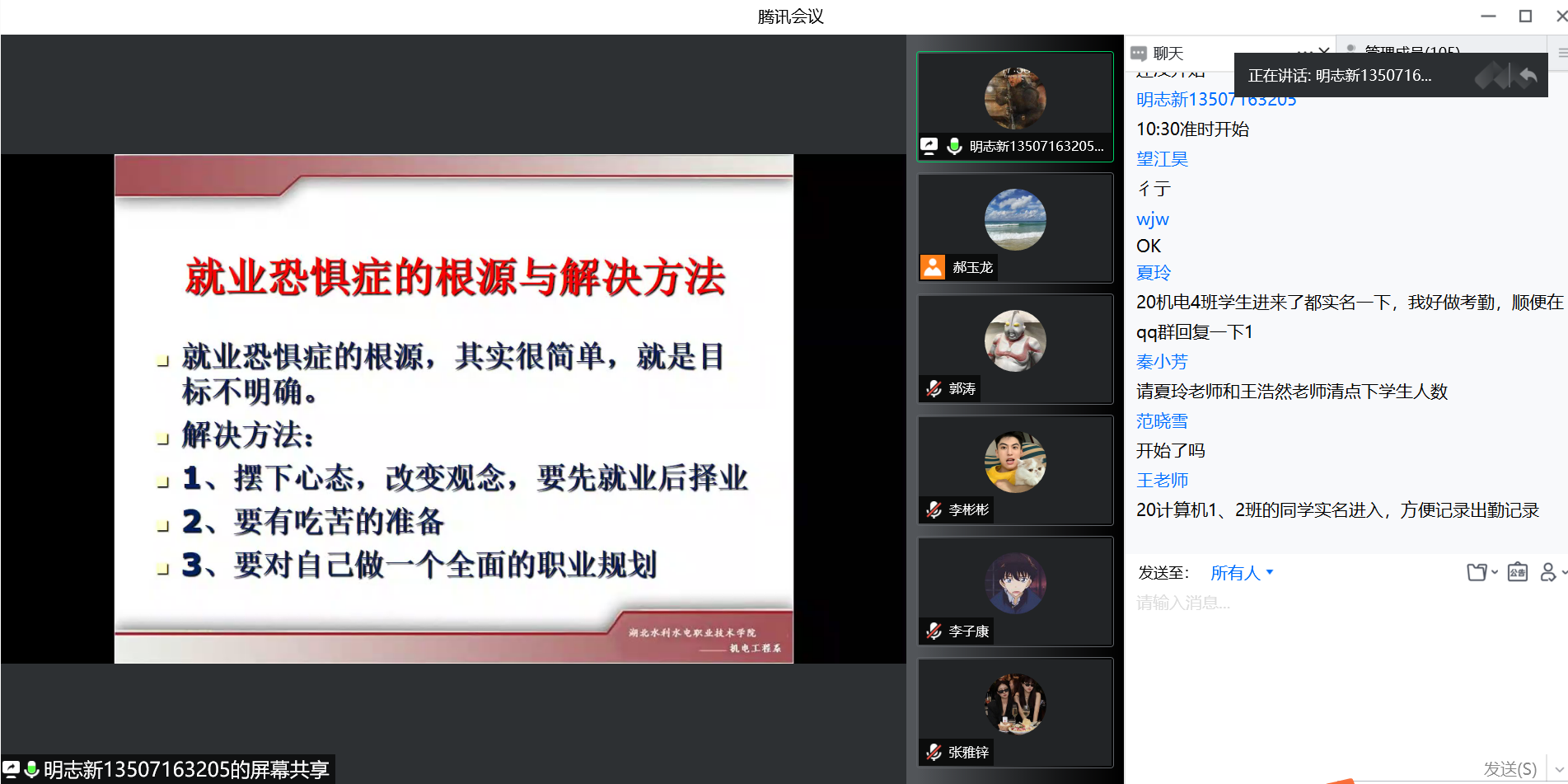Click the sender name 秦小芳 in chat
The width and height of the screenshot is (1568, 784).
tap(1162, 362)
